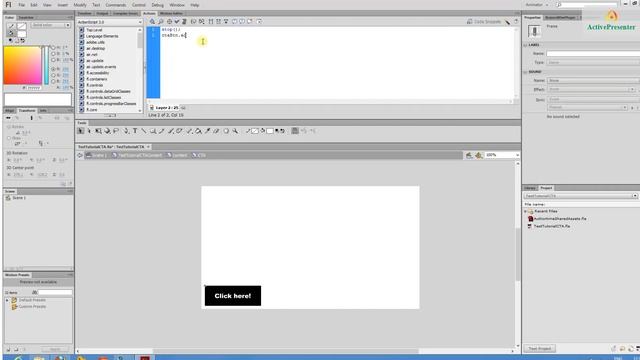Select the Rotate radio button in Transform
640x360 pixels.
point(9,127)
